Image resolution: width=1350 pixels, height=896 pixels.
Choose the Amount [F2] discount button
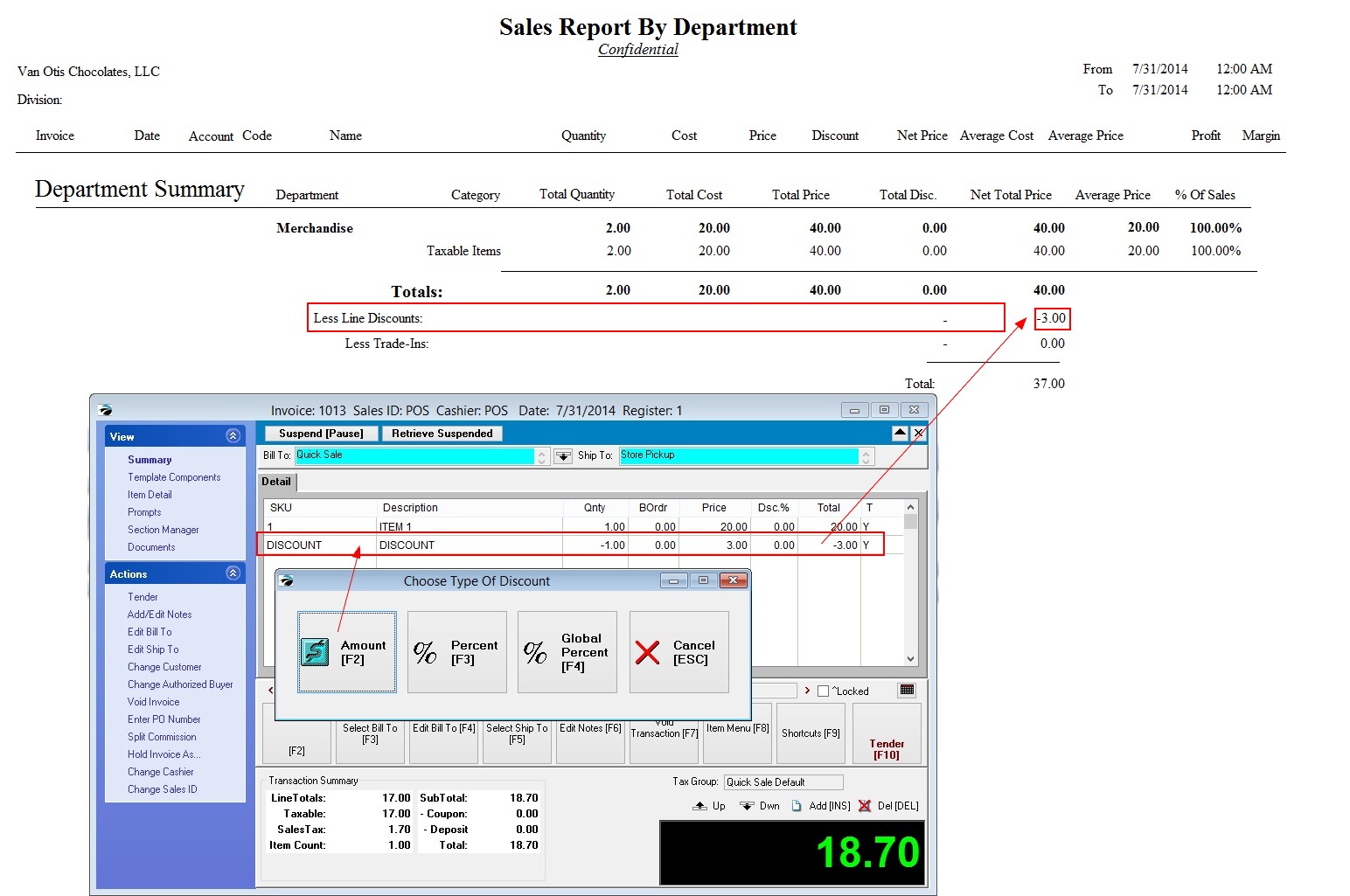pos(346,652)
